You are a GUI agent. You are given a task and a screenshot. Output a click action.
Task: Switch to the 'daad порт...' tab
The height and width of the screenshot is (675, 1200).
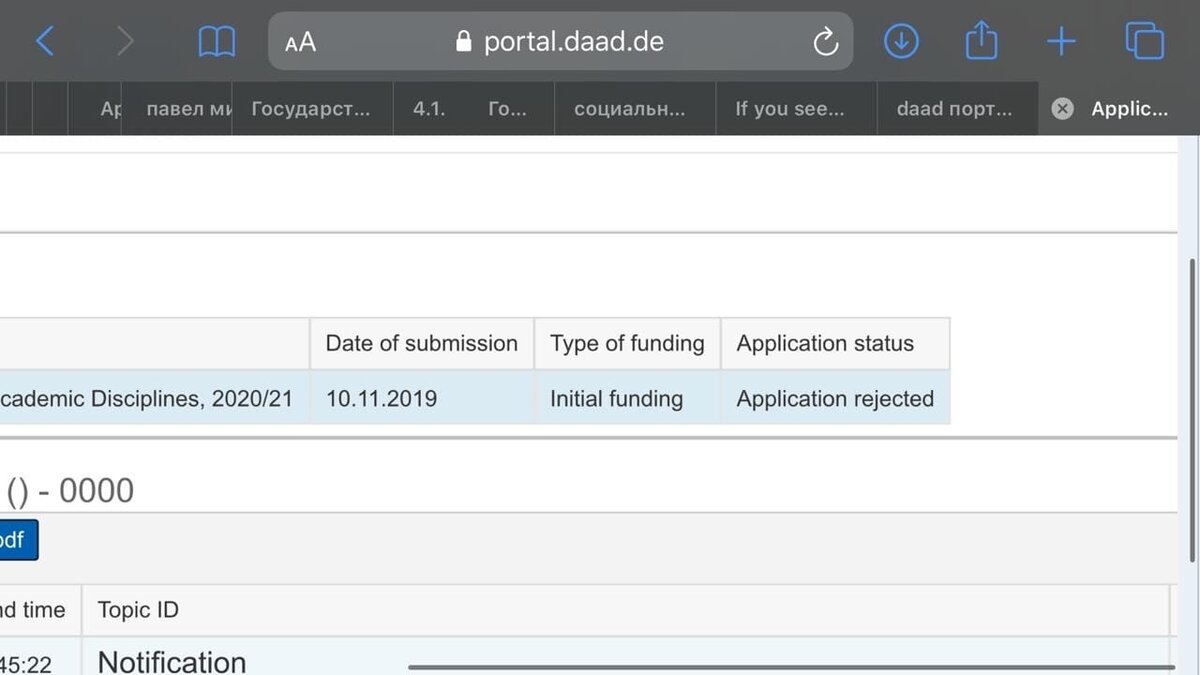(x=954, y=109)
